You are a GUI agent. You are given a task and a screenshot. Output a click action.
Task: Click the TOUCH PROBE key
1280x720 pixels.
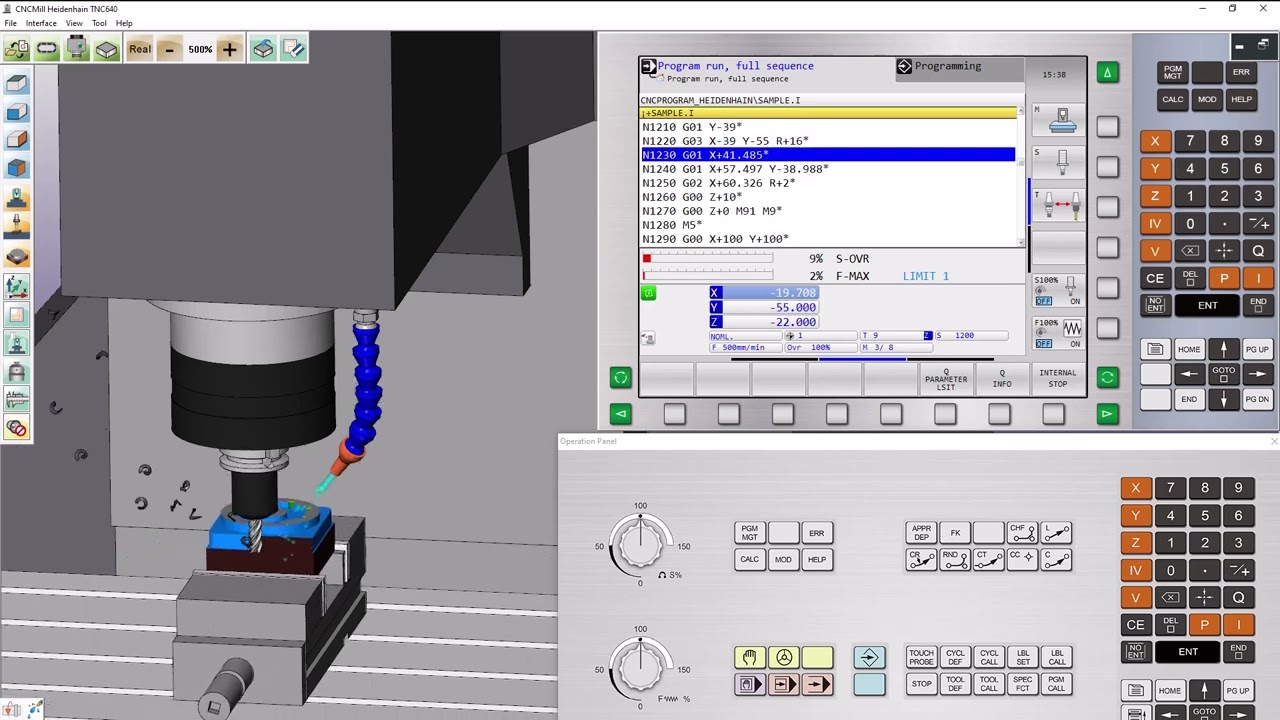921,657
